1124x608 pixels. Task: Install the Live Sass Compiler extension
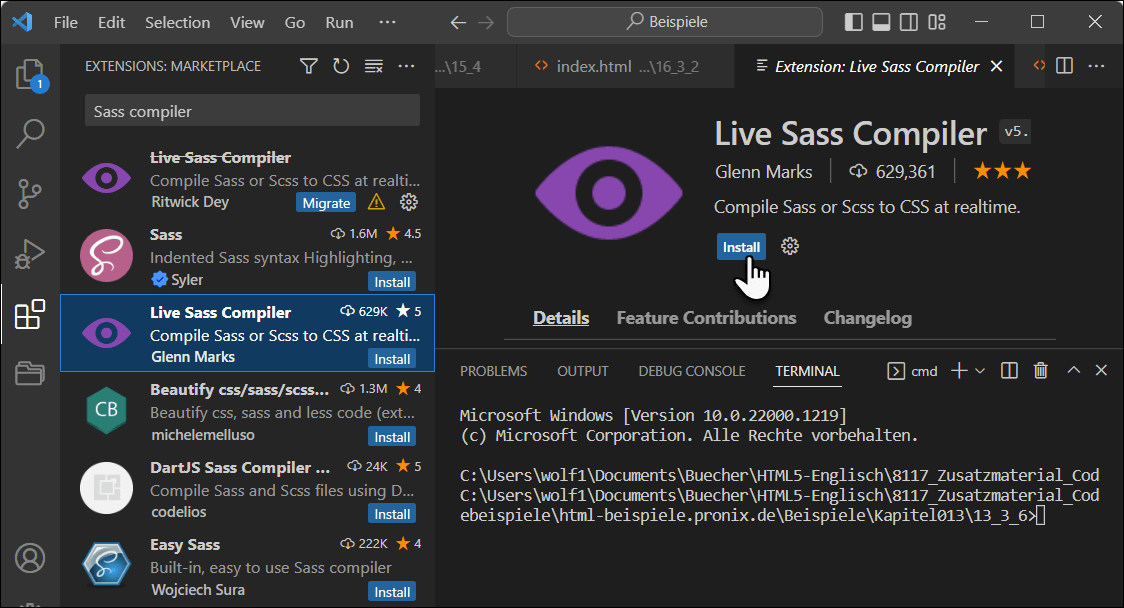[741, 246]
